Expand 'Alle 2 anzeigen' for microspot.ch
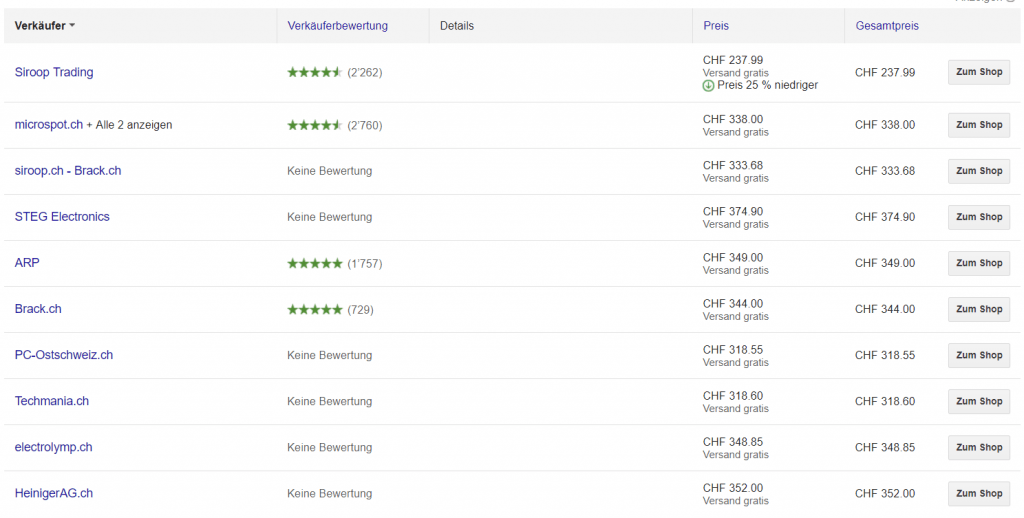The height and width of the screenshot is (518, 1024). point(134,125)
